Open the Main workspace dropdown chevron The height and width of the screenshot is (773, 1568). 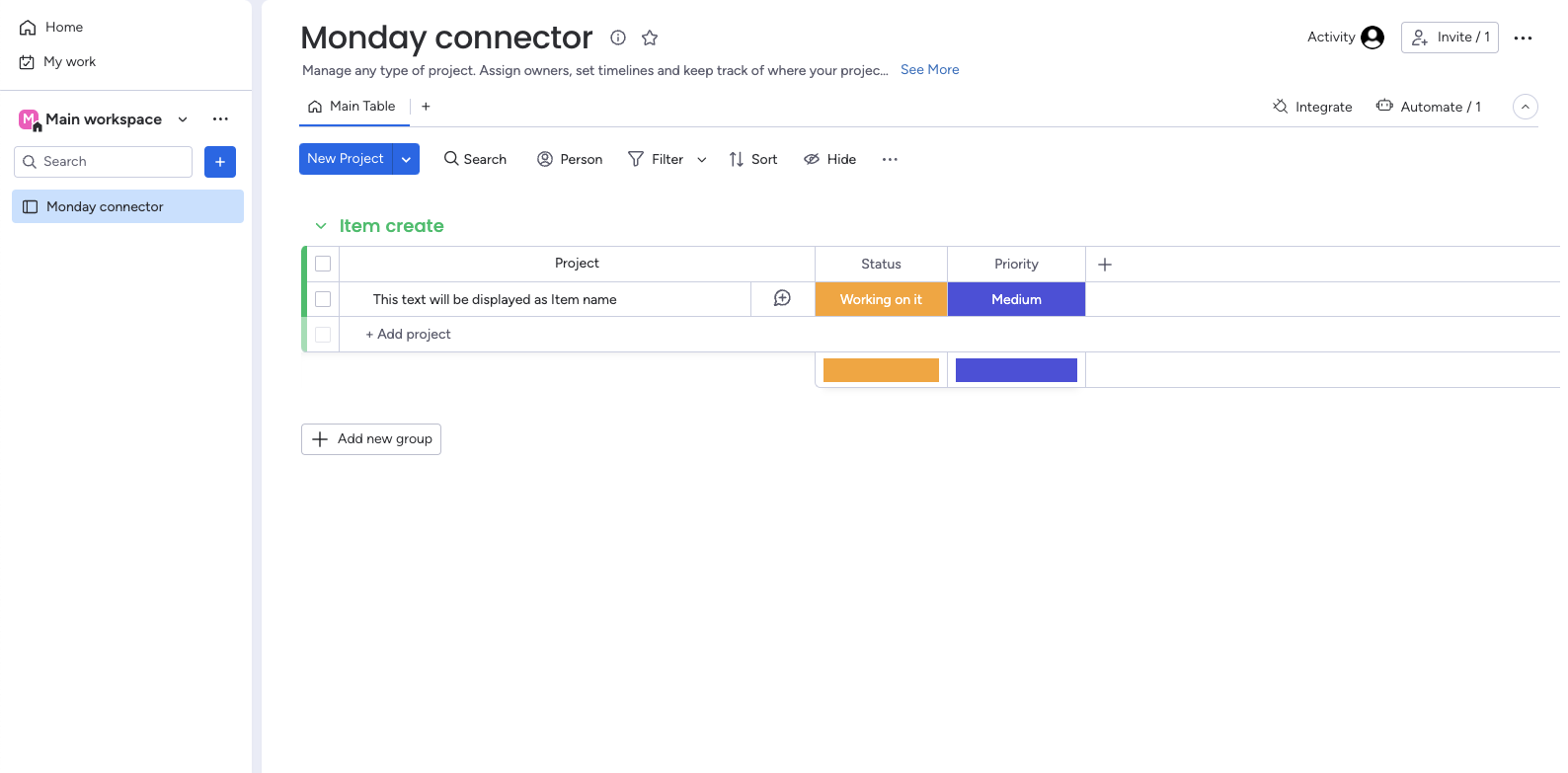pos(183,119)
